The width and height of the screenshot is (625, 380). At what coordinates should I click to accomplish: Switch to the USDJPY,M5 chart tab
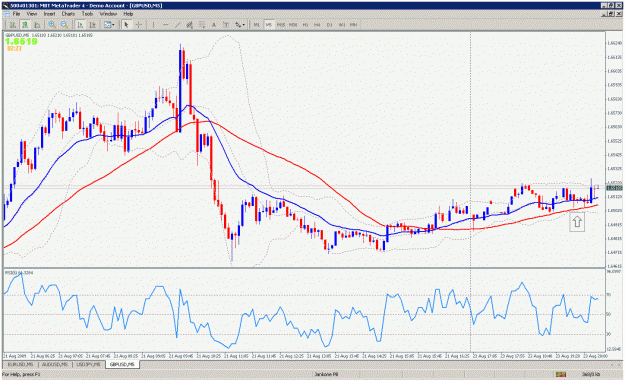pos(88,364)
